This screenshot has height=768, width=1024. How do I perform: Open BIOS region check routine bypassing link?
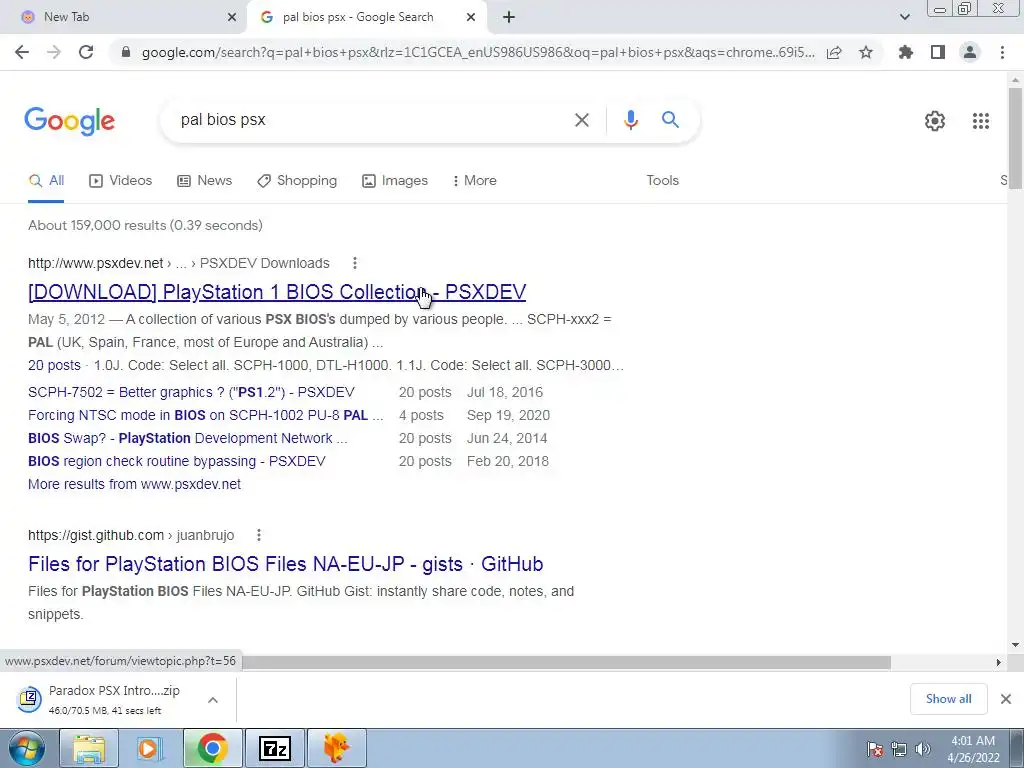coord(176,461)
